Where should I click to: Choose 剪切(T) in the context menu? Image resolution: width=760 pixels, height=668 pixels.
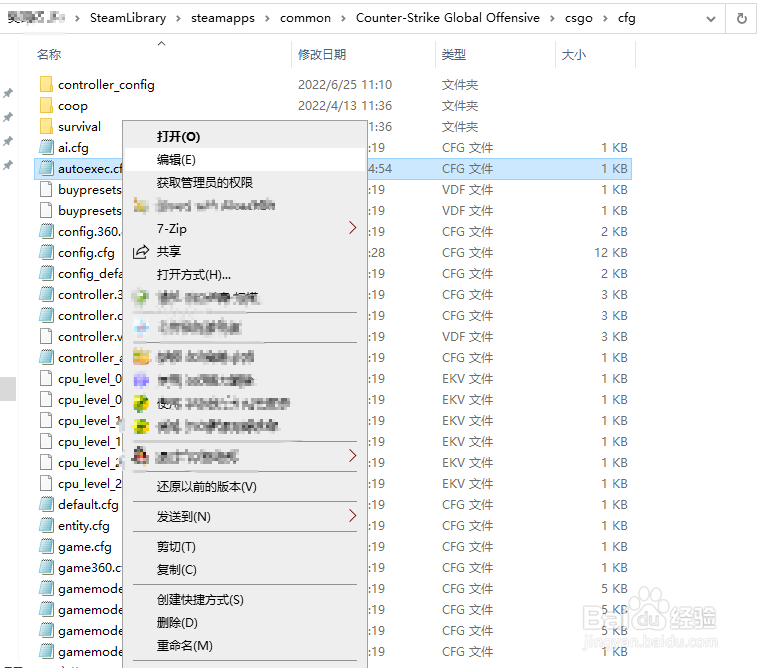pyautogui.click(x=245, y=547)
